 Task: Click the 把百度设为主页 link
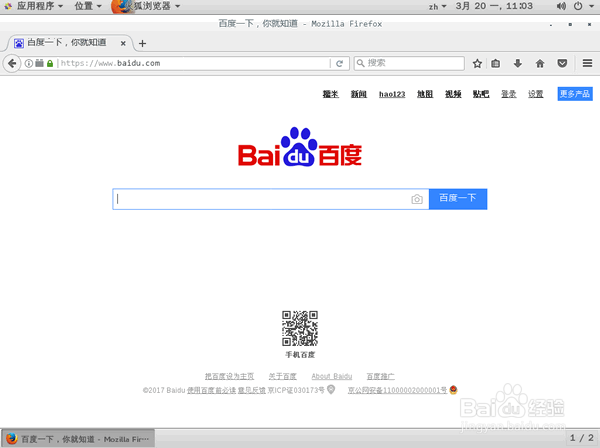click(x=229, y=376)
